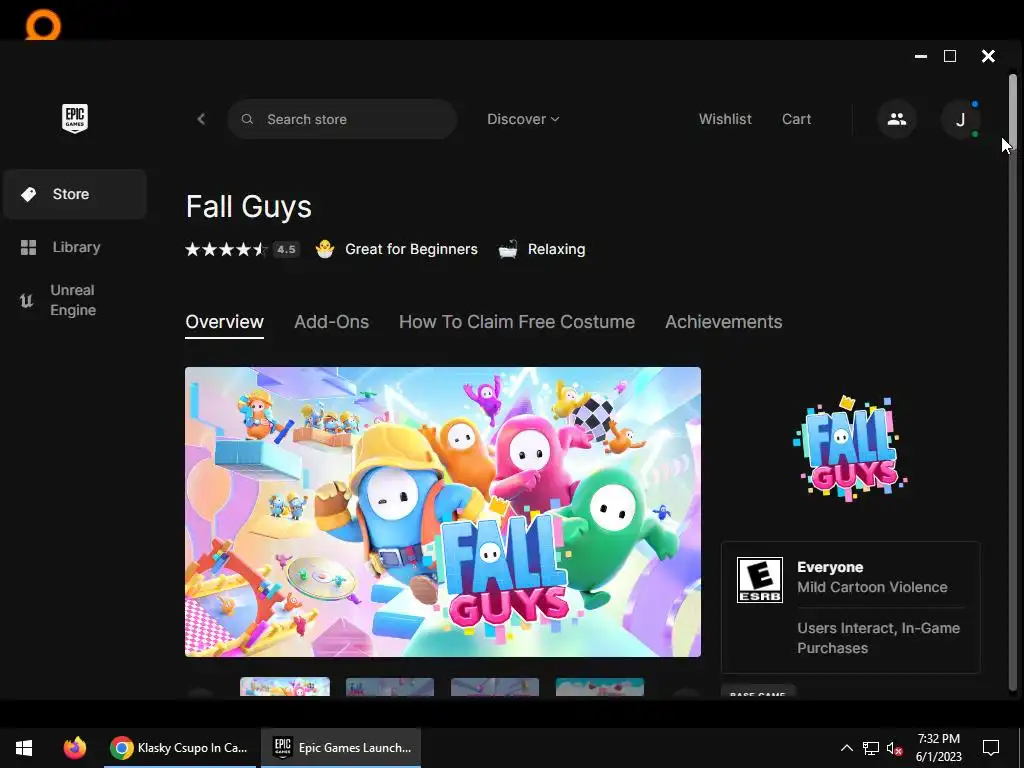This screenshot has width=1024, height=768.
Task: Open the Windows notification center
Action: [x=991, y=748]
